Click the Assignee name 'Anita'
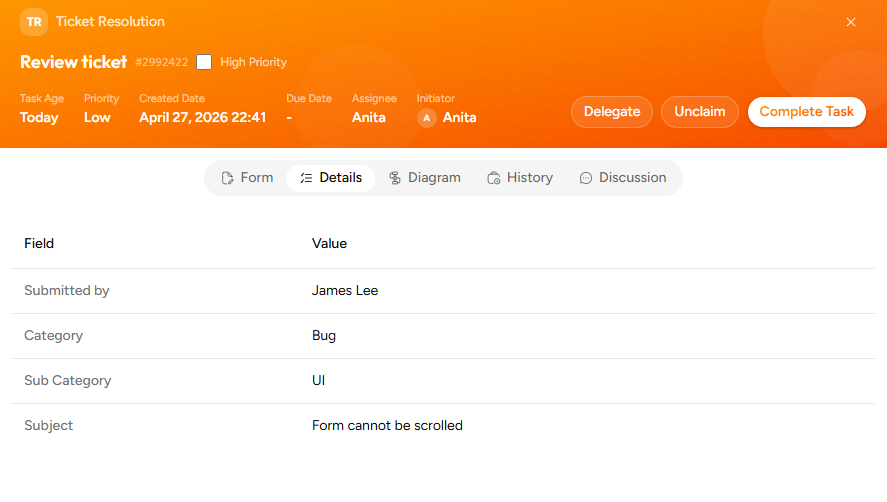This screenshot has height=502, width=887. click(x=369, y=118)
